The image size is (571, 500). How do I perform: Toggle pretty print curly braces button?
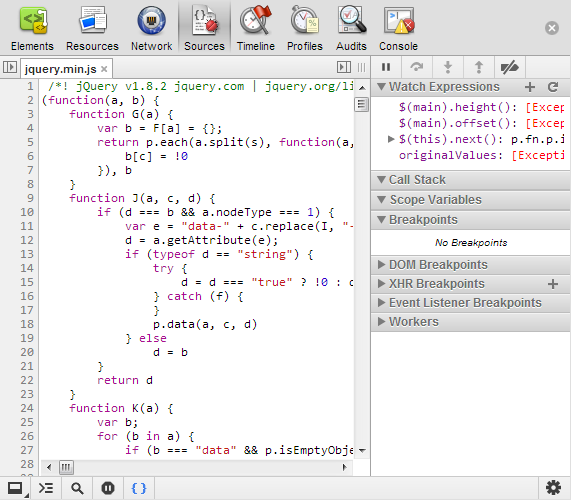point(139,488)
